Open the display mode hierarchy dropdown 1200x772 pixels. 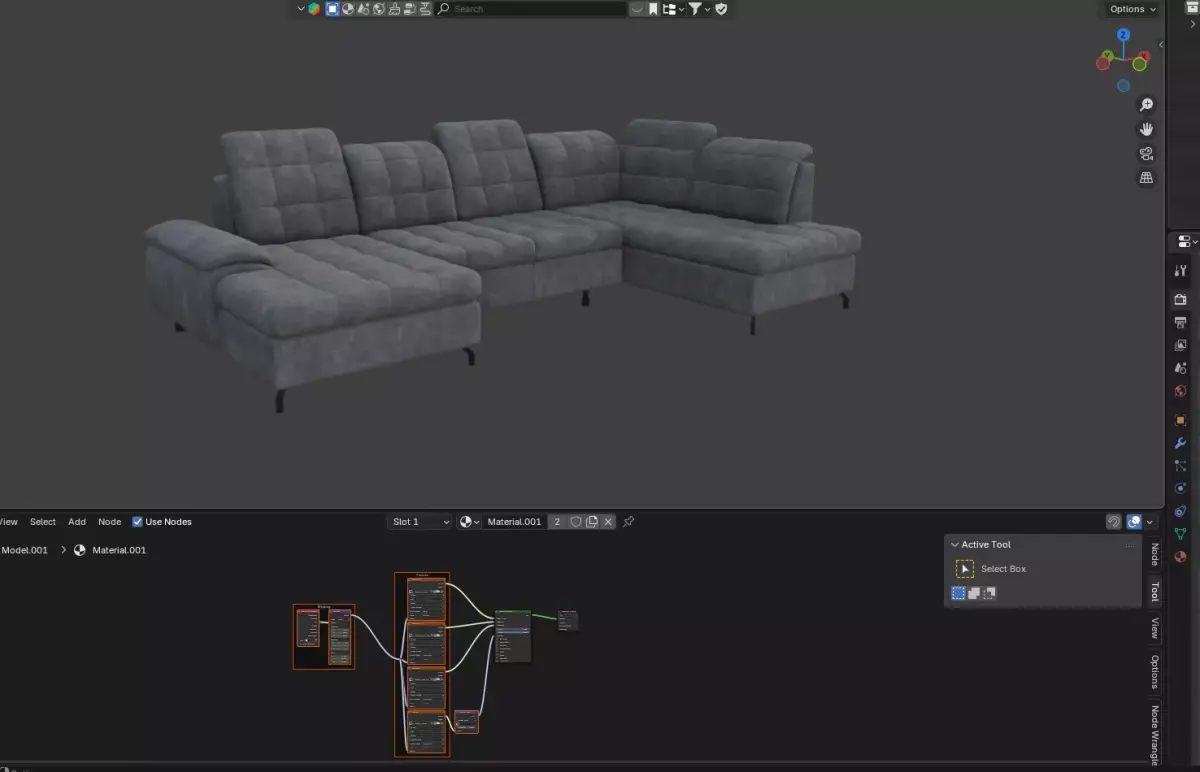point(674,9)
